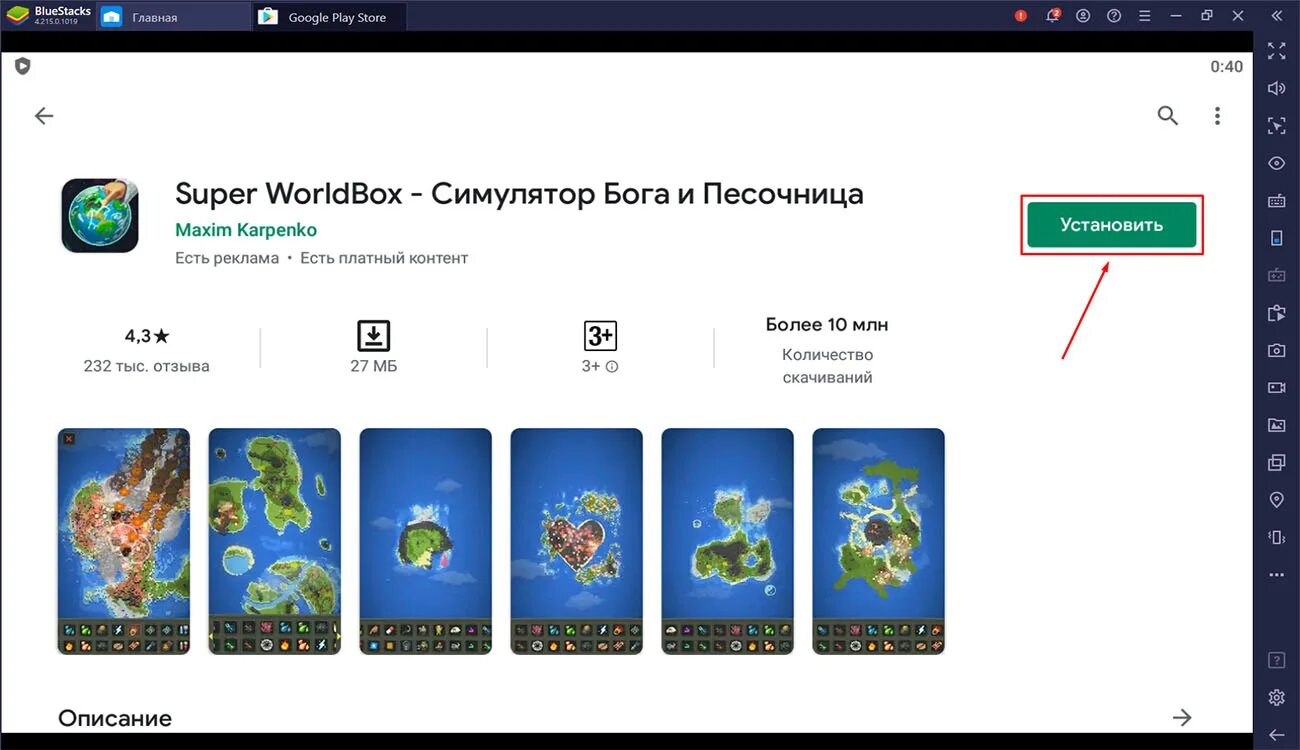Open the media folder sidebar icon

pos(1276,425)
